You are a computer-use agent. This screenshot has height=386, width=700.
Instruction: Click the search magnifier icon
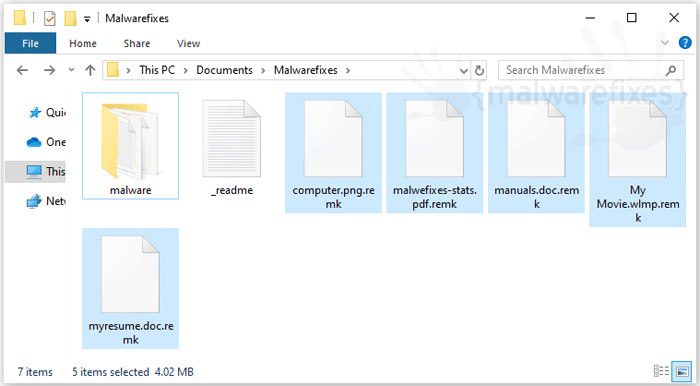[x=671, y=71]
